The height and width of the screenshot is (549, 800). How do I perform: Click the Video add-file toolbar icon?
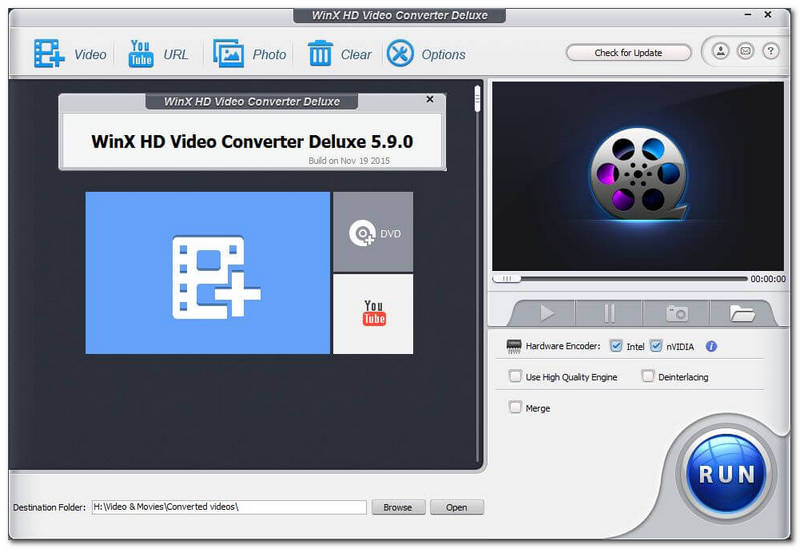(x=49, y=54)
